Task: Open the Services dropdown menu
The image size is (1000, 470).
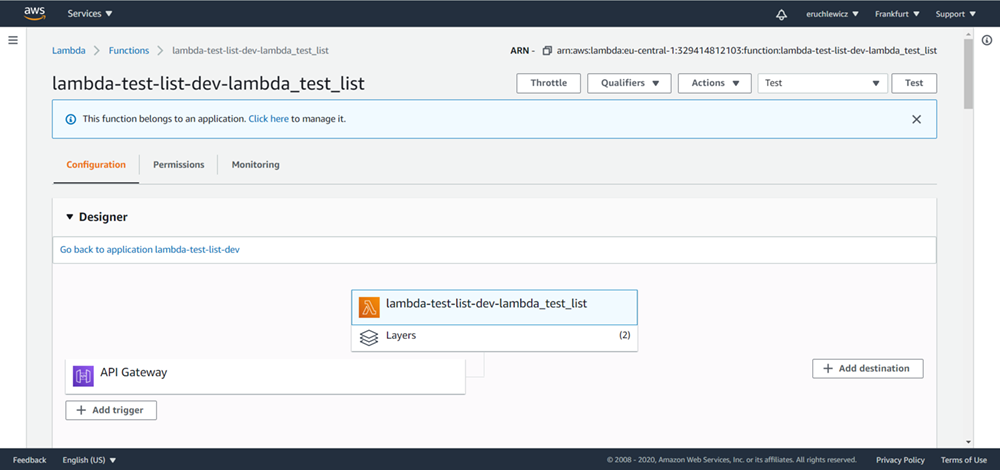Action: coord(90,13)
